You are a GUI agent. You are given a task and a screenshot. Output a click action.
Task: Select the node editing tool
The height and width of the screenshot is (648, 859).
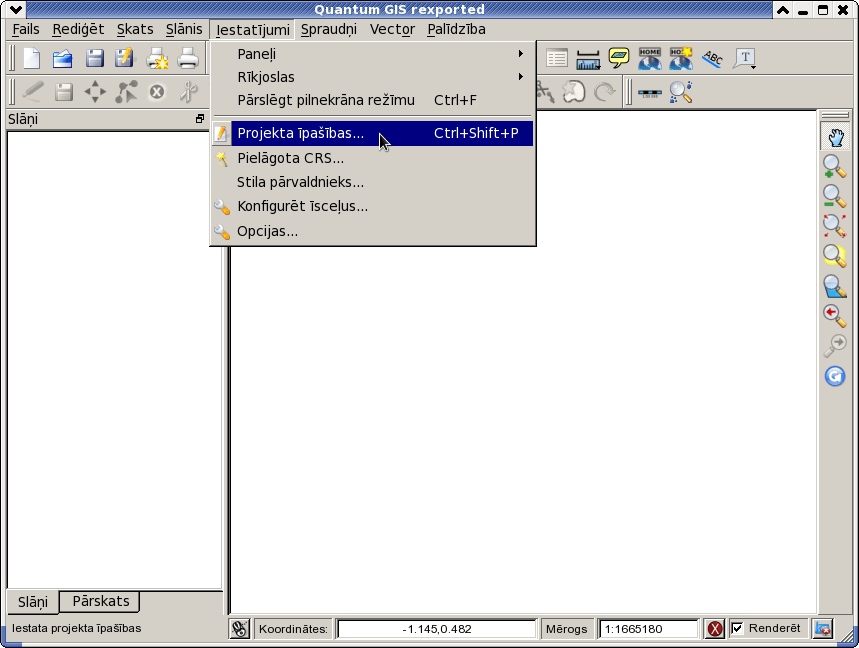[126, 91]
